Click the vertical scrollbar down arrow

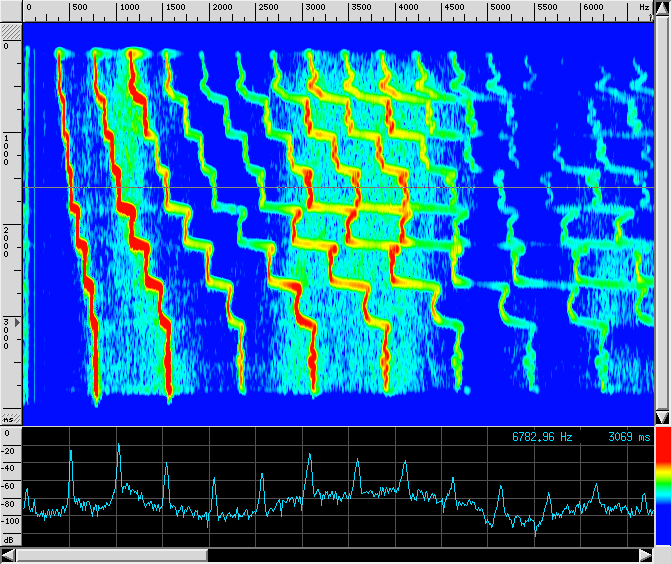[662, 416]
